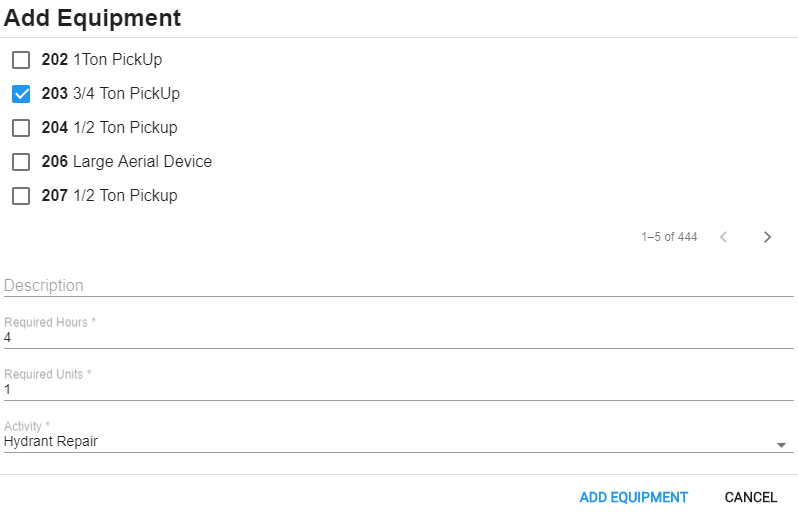The width and height of the screenshot is (798, 519).
Task: Uncheck the 203 3/4 Ton PickUp checkbox
Action: coord(21,94)
